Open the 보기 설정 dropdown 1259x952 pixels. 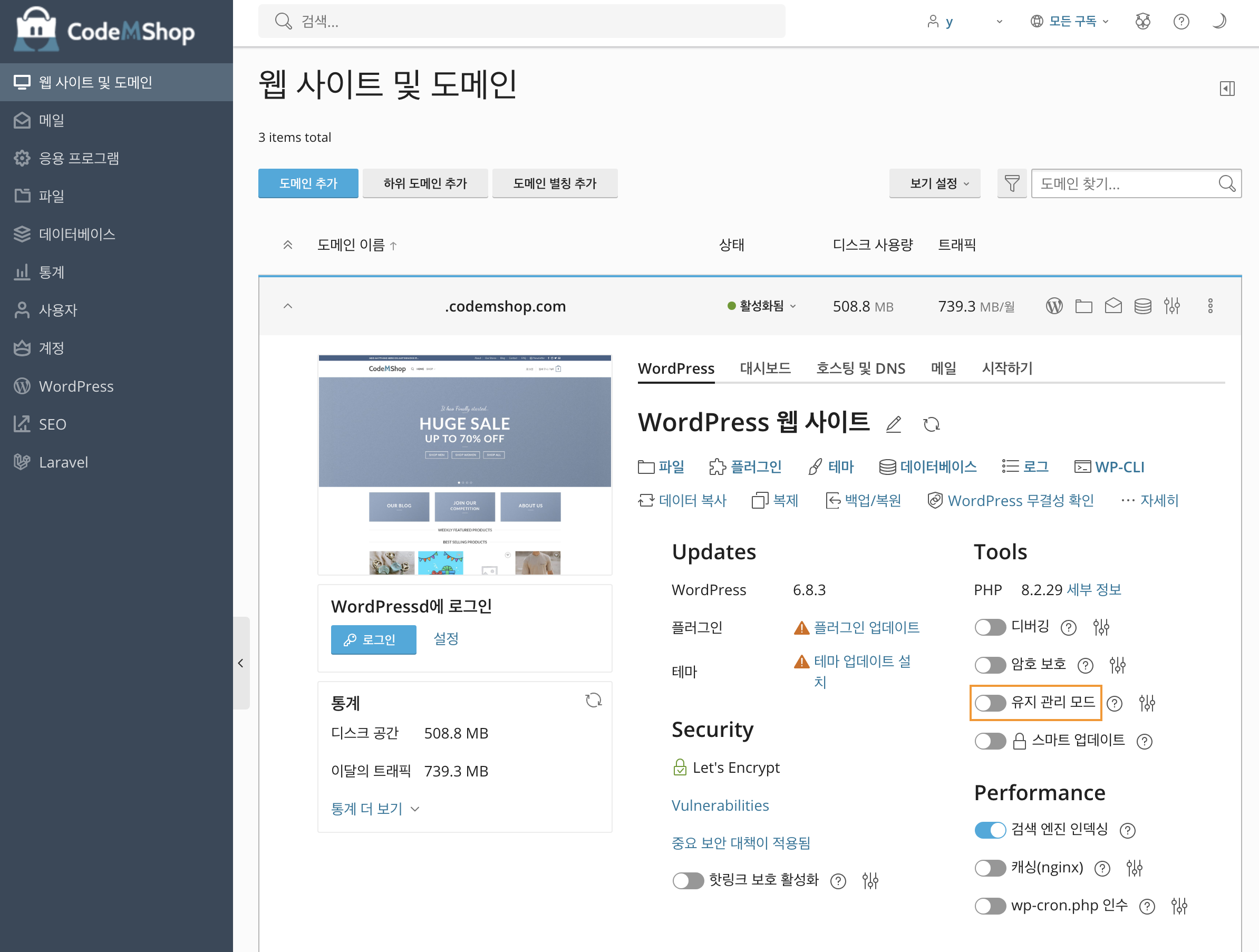click(935, 183)
